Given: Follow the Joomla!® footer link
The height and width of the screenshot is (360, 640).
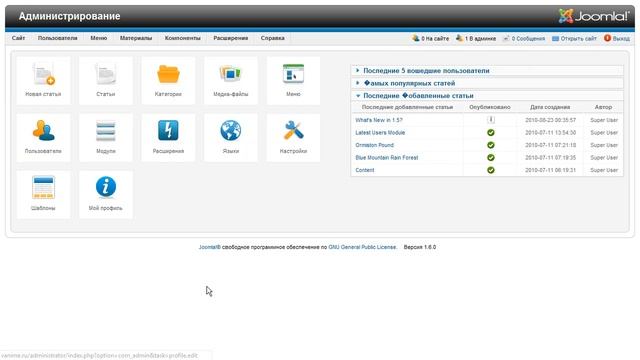Looking at the screenshot, I should [209, 247].
